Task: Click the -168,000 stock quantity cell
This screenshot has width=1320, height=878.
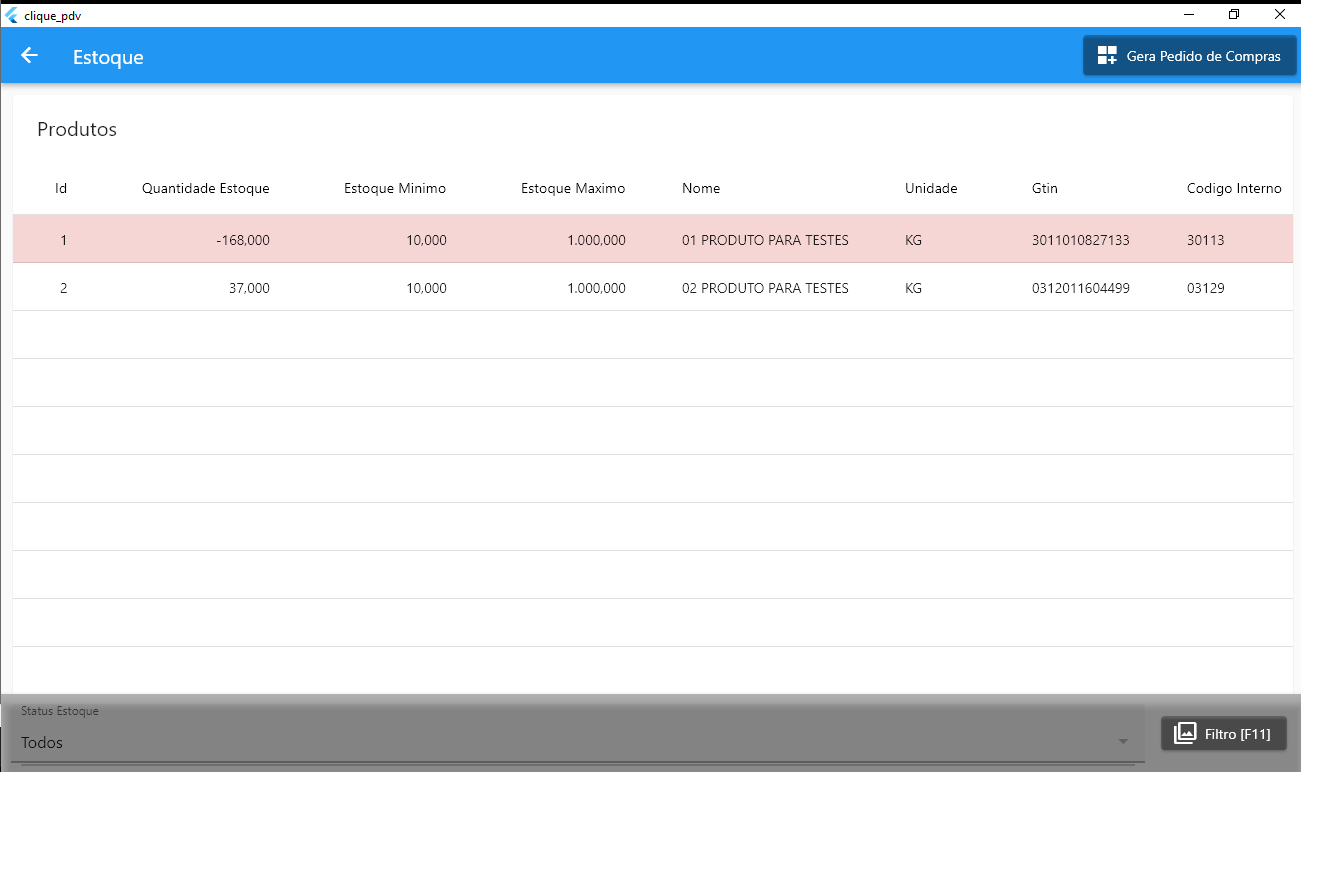Action: 242,240
